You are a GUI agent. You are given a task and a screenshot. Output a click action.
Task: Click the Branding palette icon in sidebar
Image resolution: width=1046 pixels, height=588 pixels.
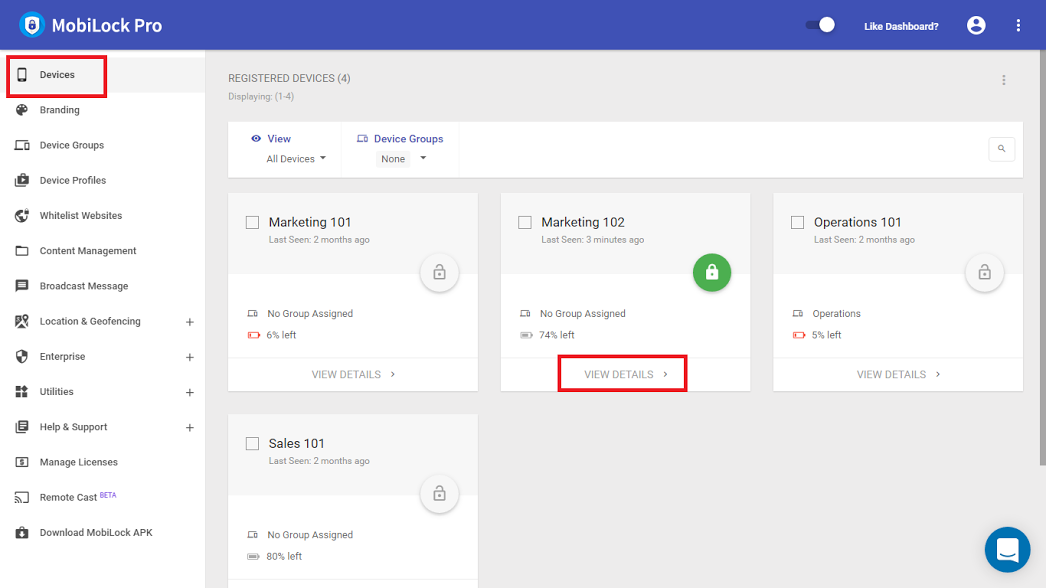tap(22, 109)
